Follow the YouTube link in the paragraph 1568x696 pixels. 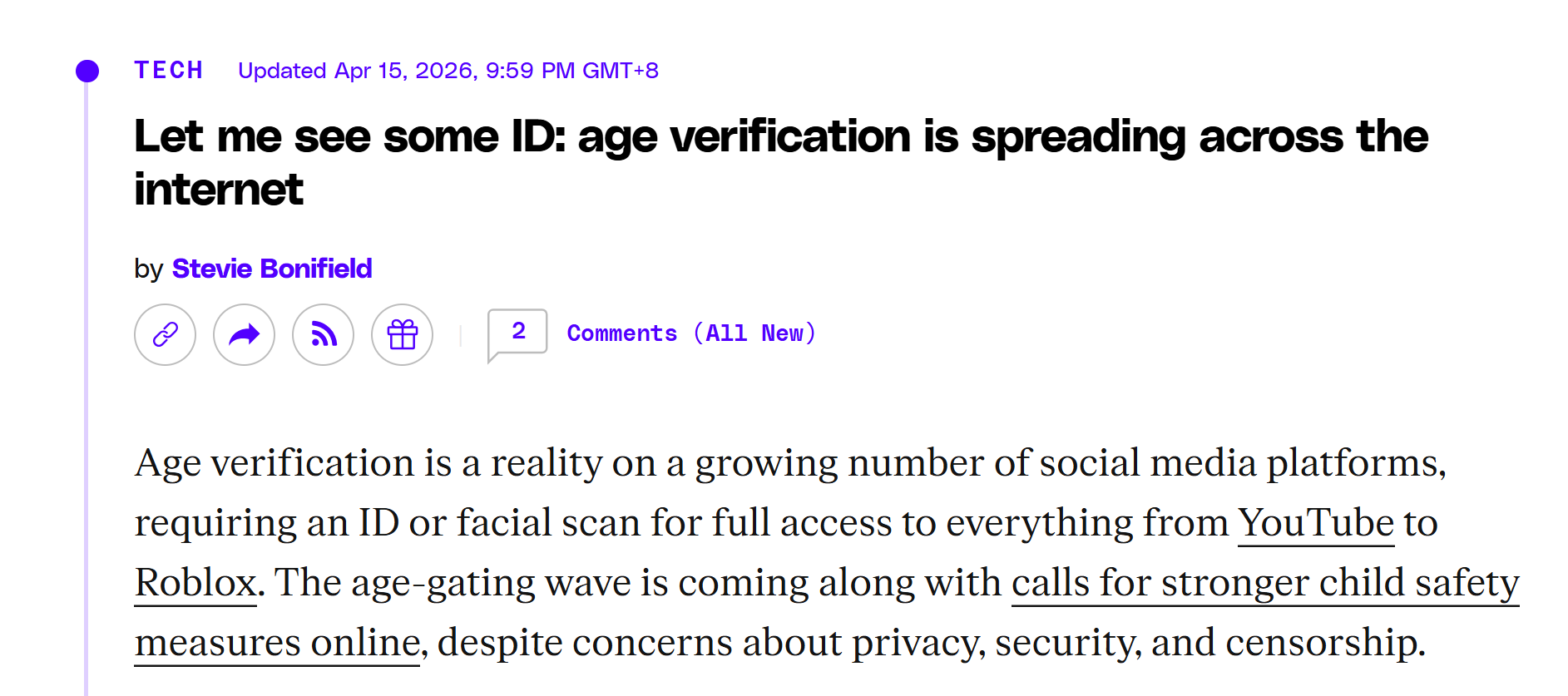point(1315,523)
